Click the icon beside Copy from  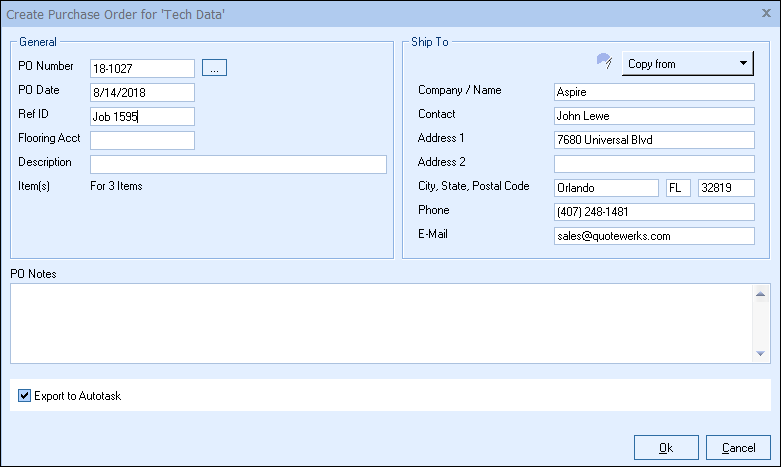[603, 62]
